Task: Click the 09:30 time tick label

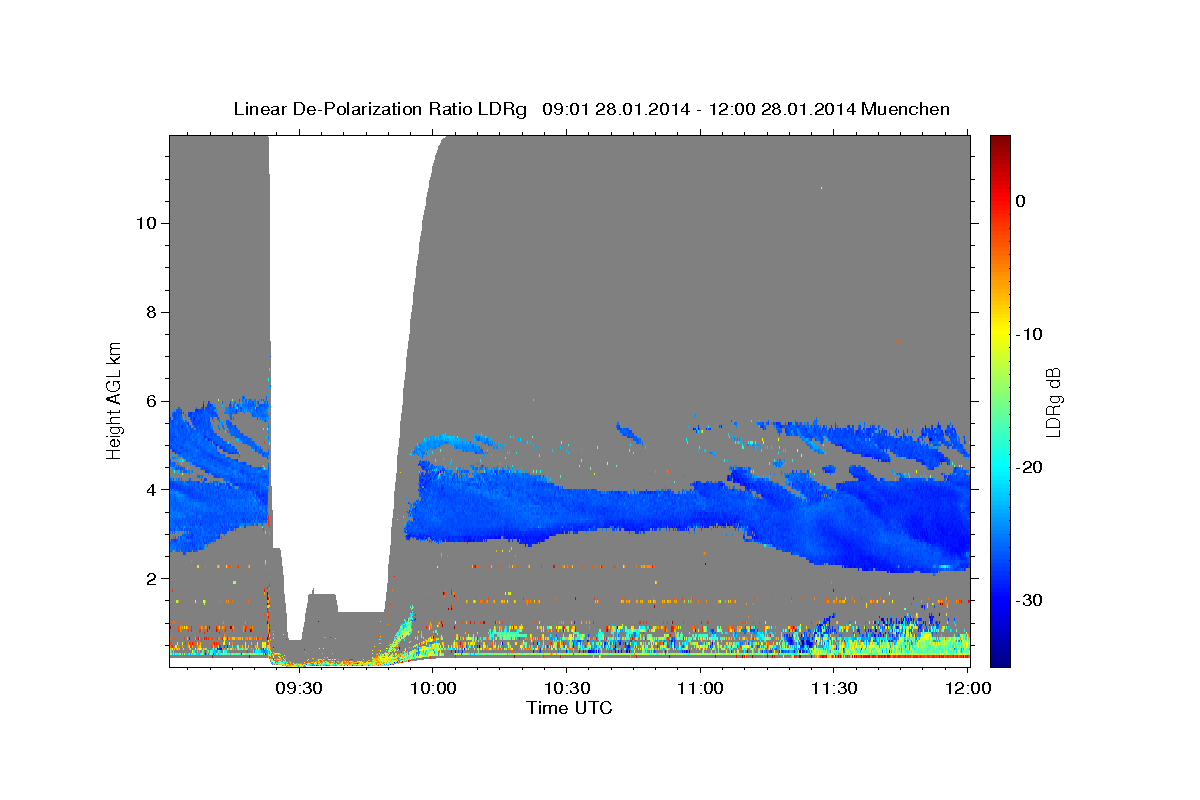Action: tap(299, 689)
